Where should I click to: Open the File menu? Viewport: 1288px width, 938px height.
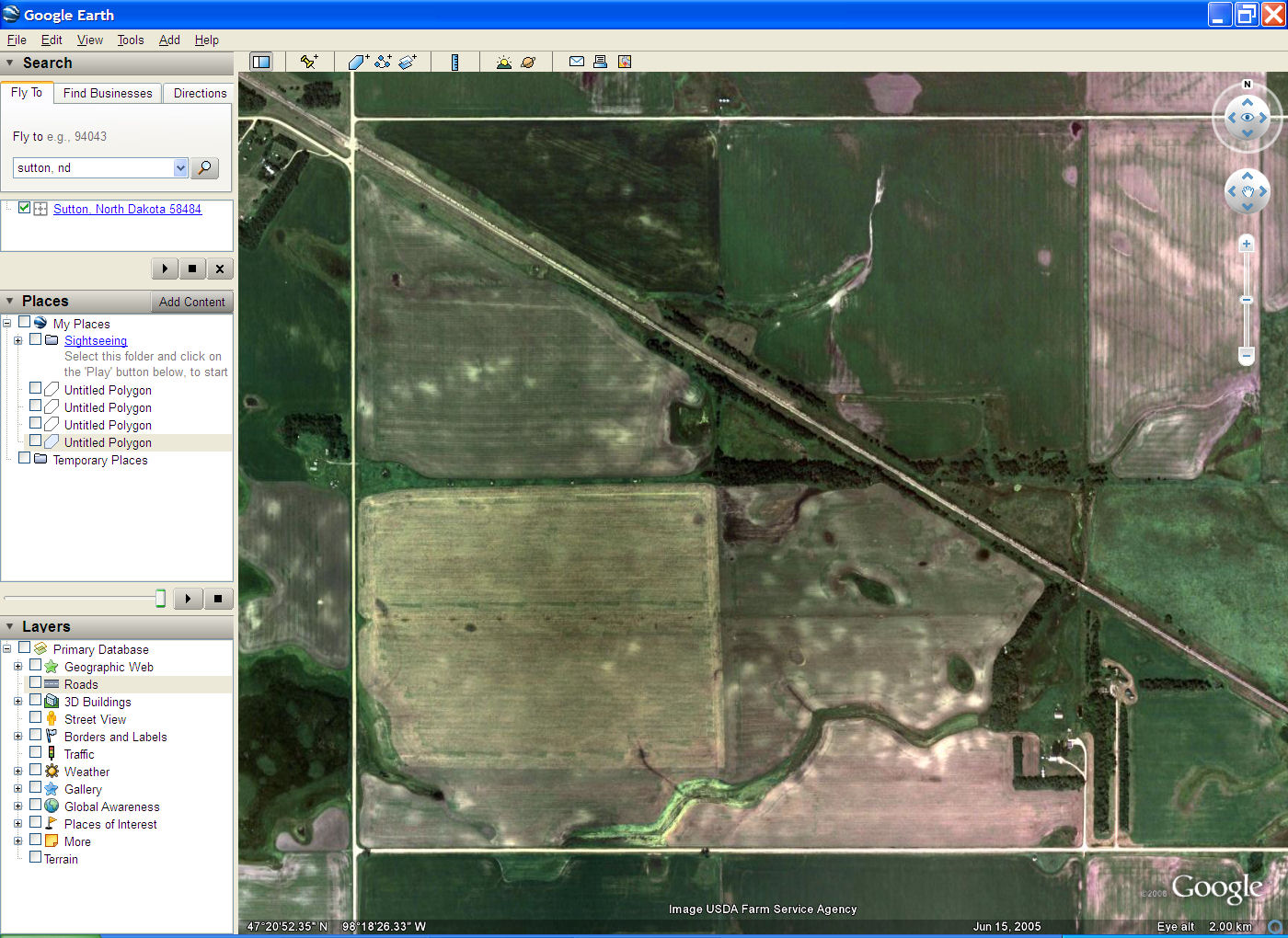click(17, 40)
